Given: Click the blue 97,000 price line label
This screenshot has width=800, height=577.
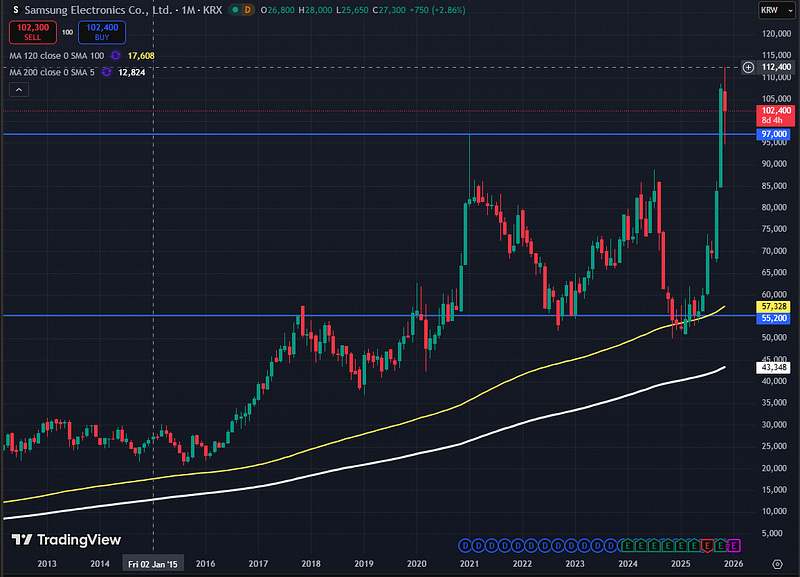Looking at the screenshot, I should pos(773,134).
